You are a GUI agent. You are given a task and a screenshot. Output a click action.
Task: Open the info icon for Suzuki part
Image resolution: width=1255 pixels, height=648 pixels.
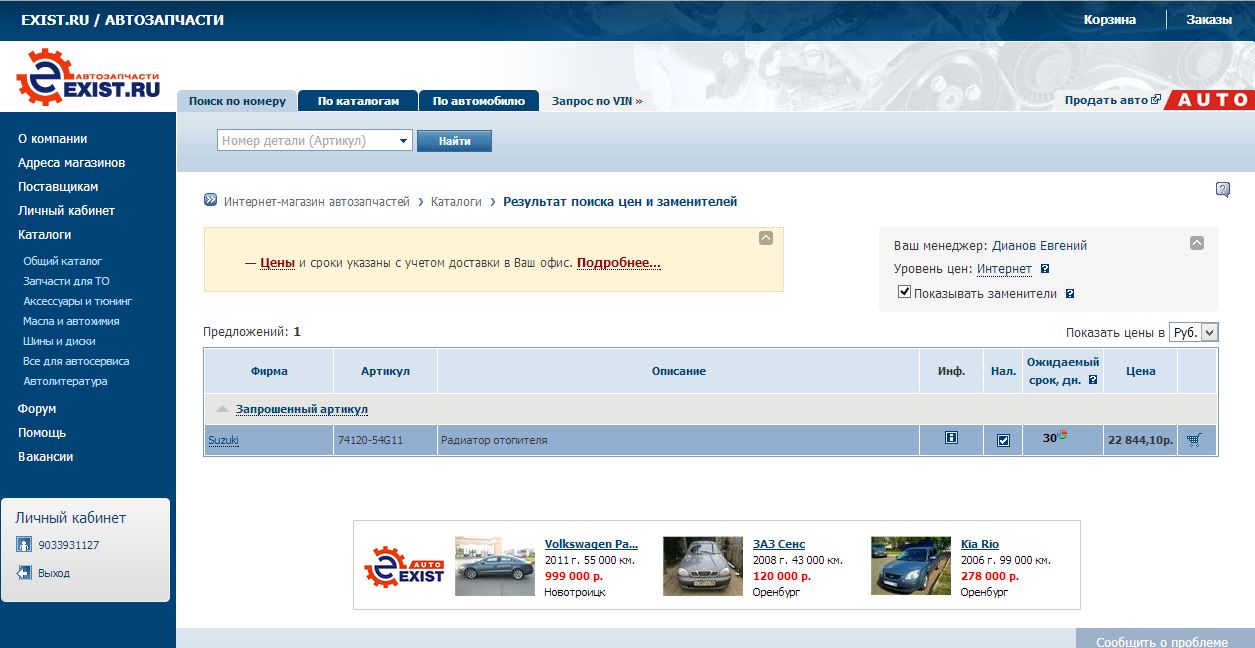click(951, 438)
